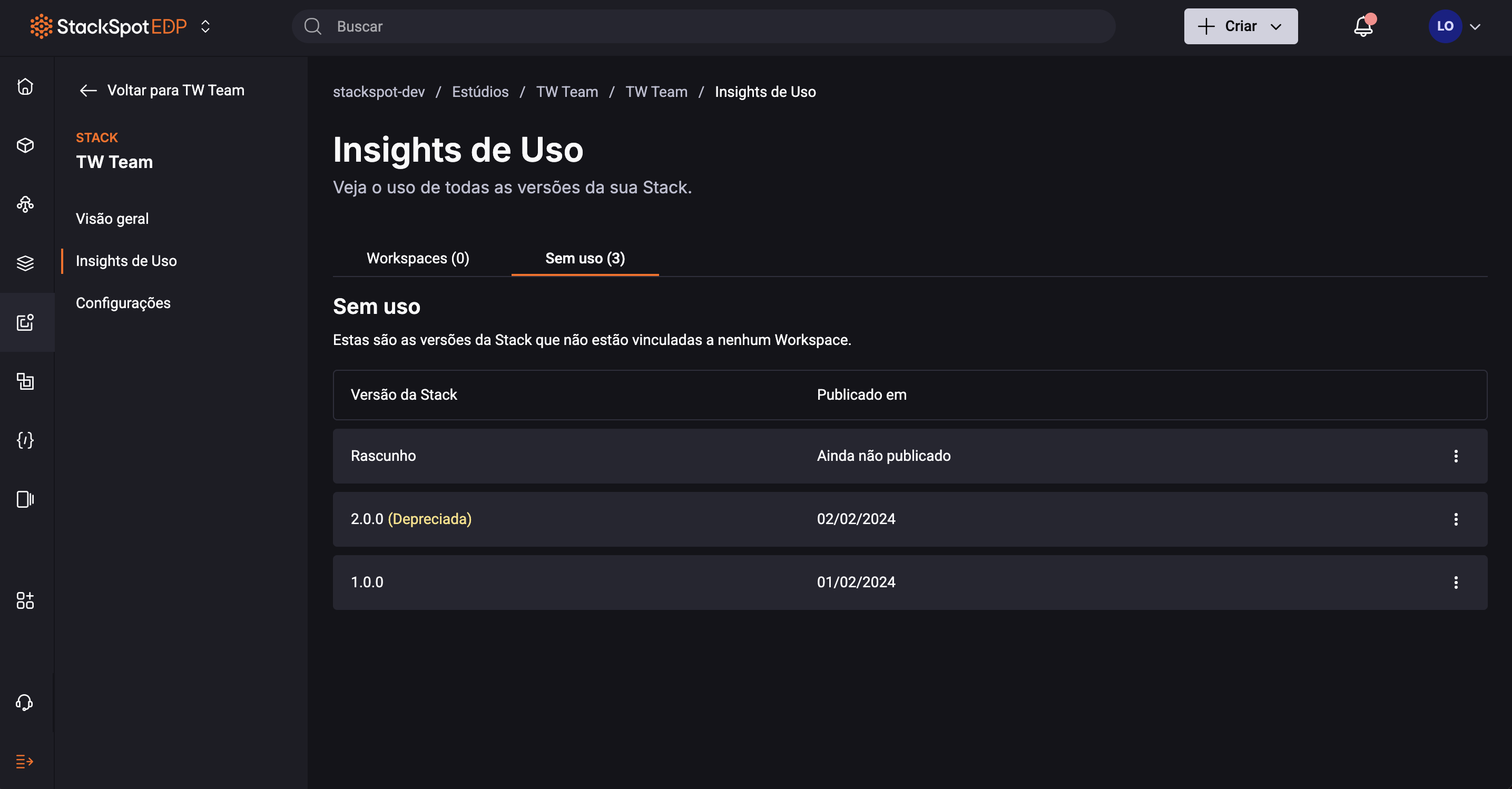Open the StackSpot EDP product switcher
This screenshot has width=1512, height=789.
(x=205, y=26)
